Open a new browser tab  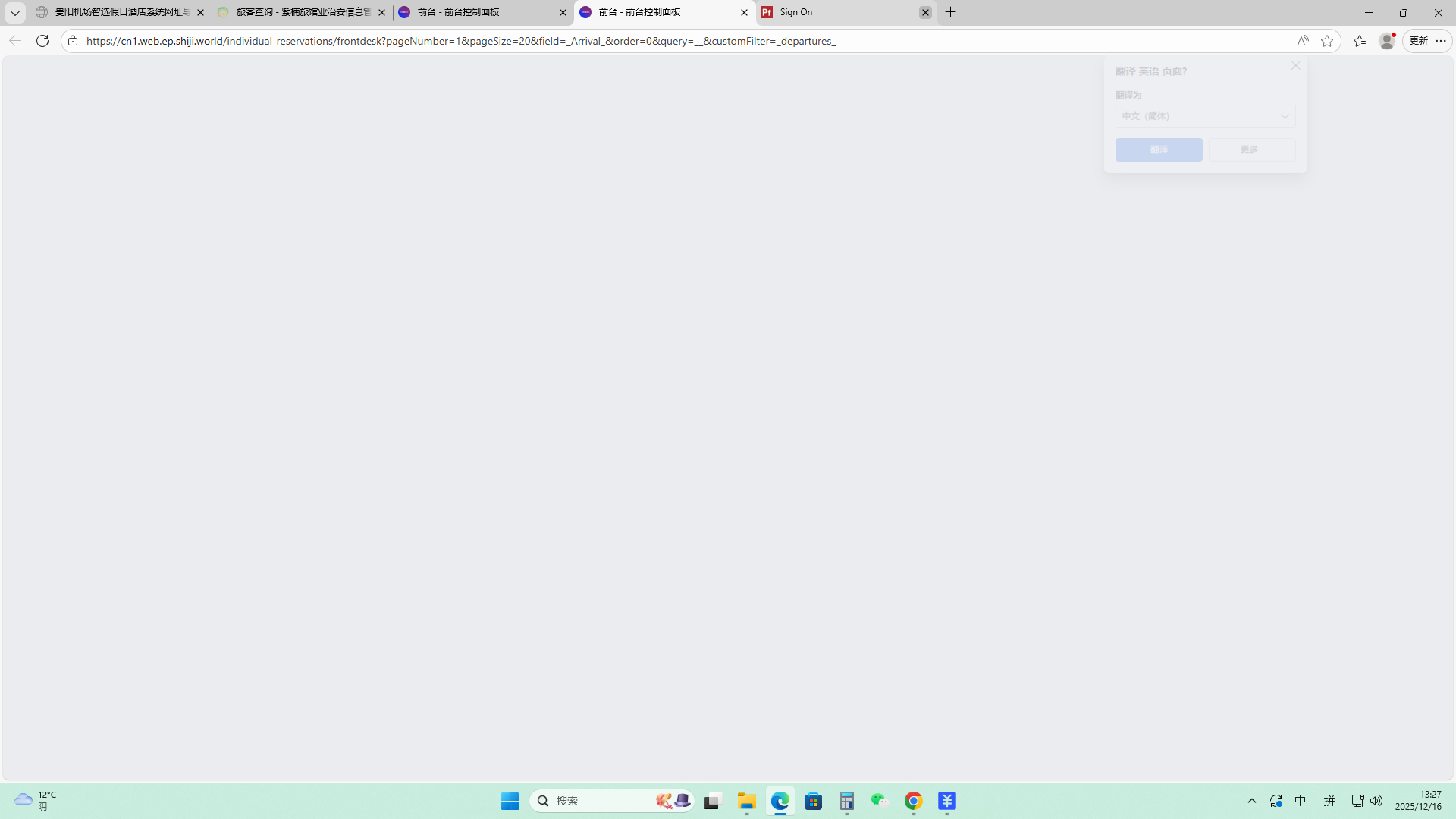(x=950, y=12)
